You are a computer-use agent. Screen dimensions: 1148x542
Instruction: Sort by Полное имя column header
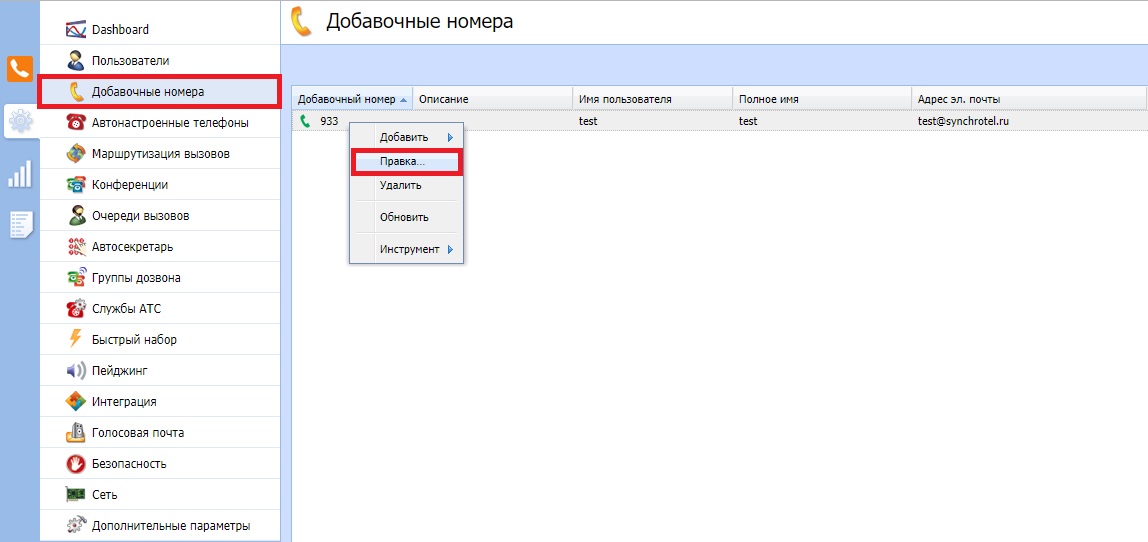coord(822,99)
